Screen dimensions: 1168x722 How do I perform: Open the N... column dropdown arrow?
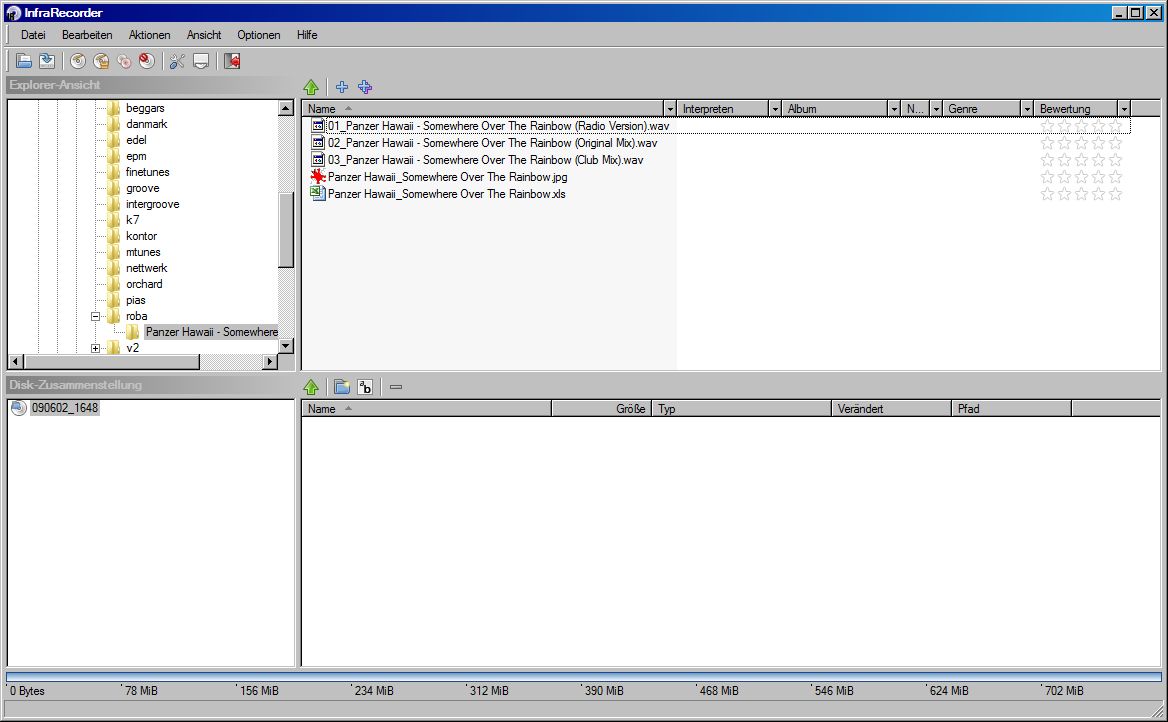point(936,109)
